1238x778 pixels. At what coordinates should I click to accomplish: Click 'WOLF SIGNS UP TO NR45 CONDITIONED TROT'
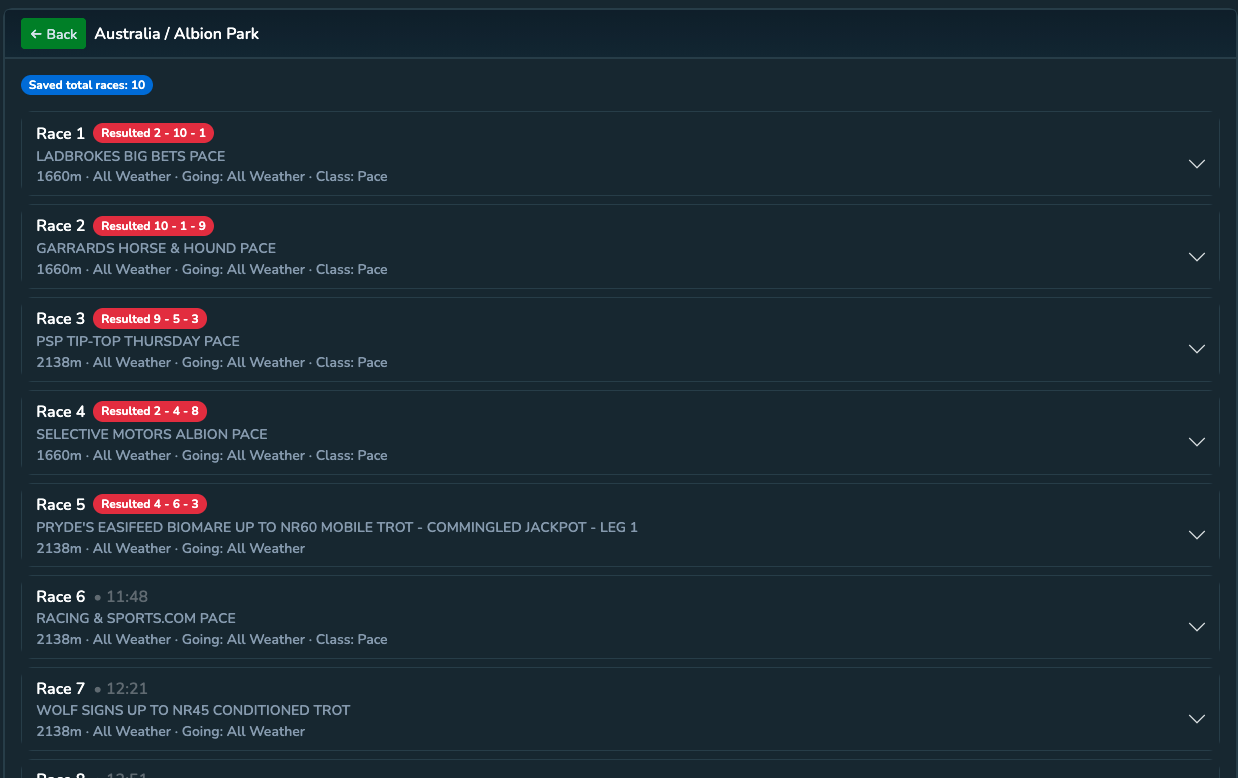194,710
